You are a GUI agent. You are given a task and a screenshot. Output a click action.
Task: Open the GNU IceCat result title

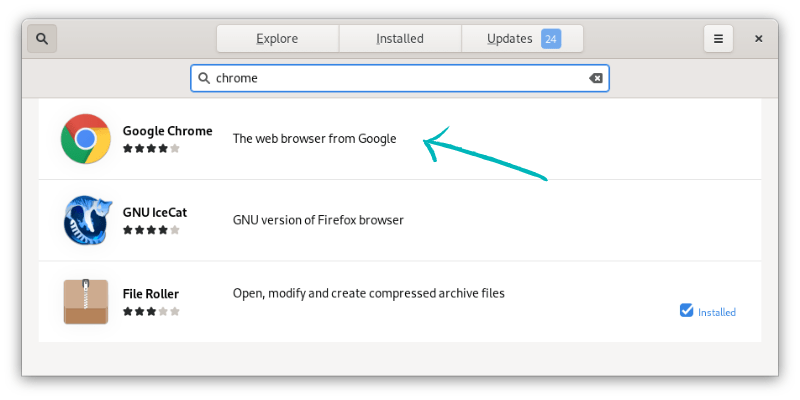[154, 212]
